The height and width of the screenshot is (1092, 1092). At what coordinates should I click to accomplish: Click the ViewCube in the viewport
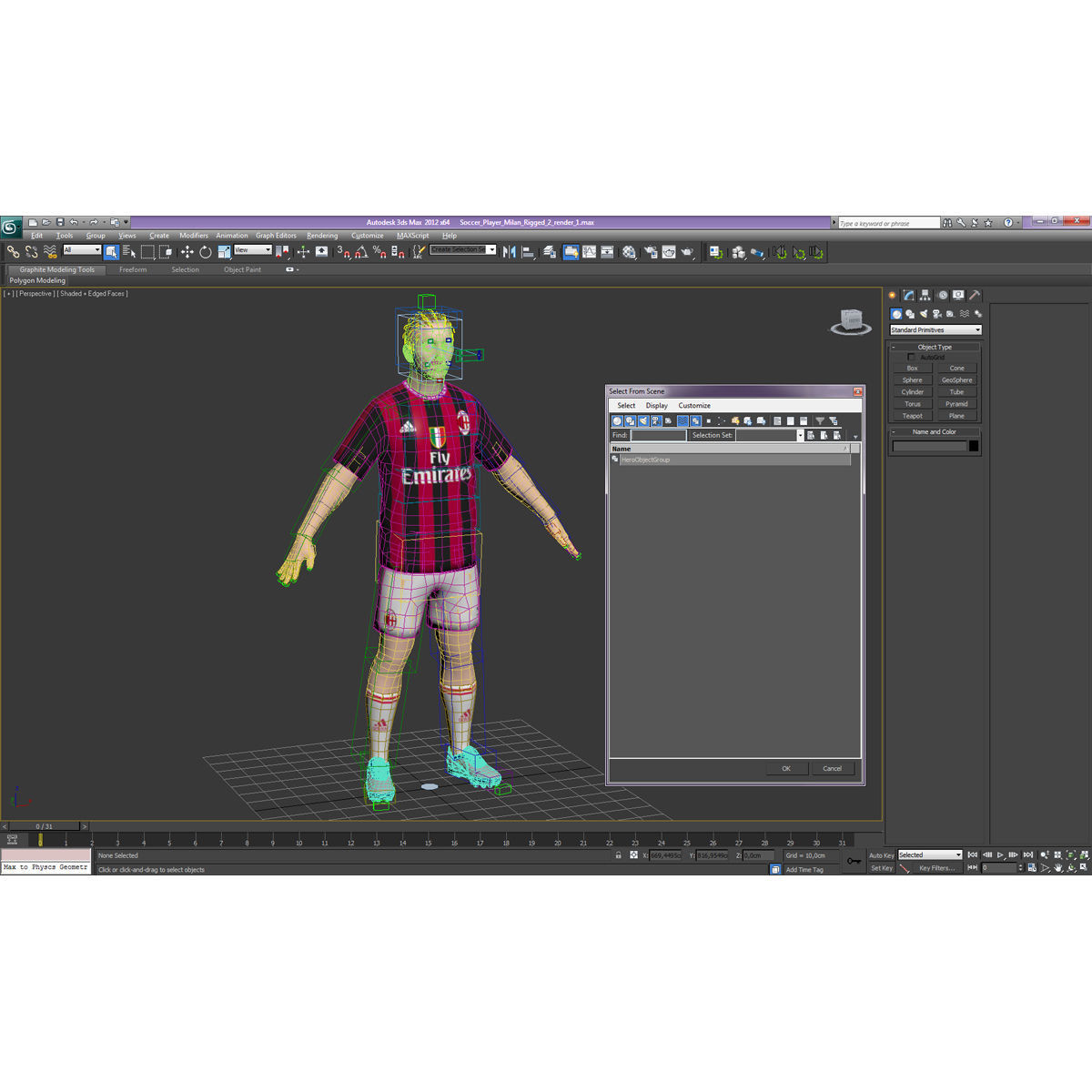(x=851, y=321)
